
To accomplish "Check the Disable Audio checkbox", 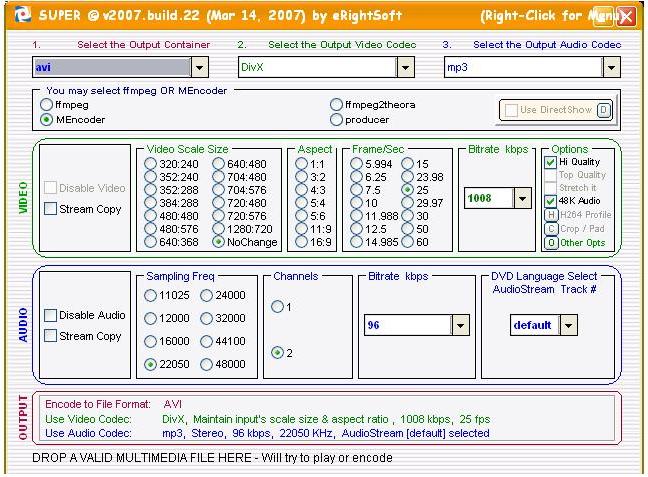I will pos(50,315).
